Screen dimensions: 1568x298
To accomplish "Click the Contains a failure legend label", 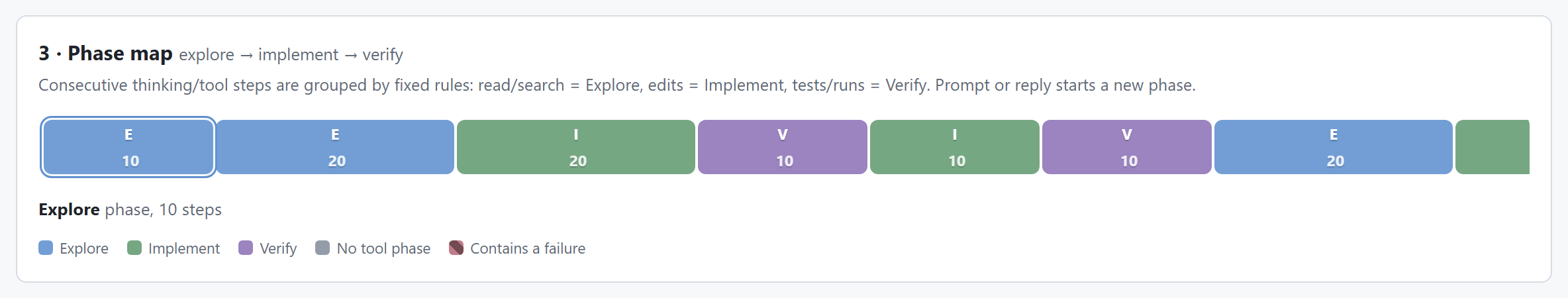I will (x=528, y=248).
